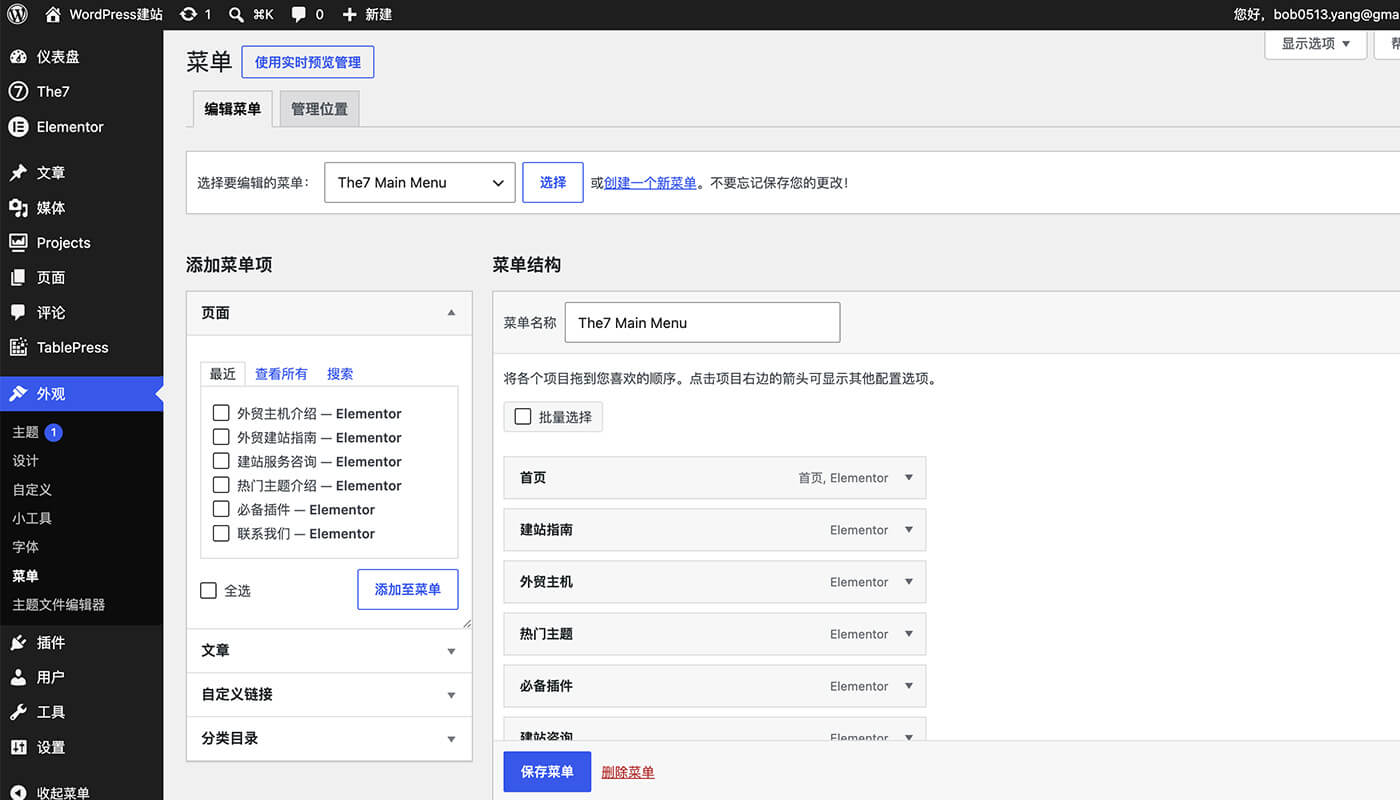The height and width of the screenshot is (800, 1400).
Task: Expand the 外贸主机 menu item arrow
Action: tap(909, 582)
